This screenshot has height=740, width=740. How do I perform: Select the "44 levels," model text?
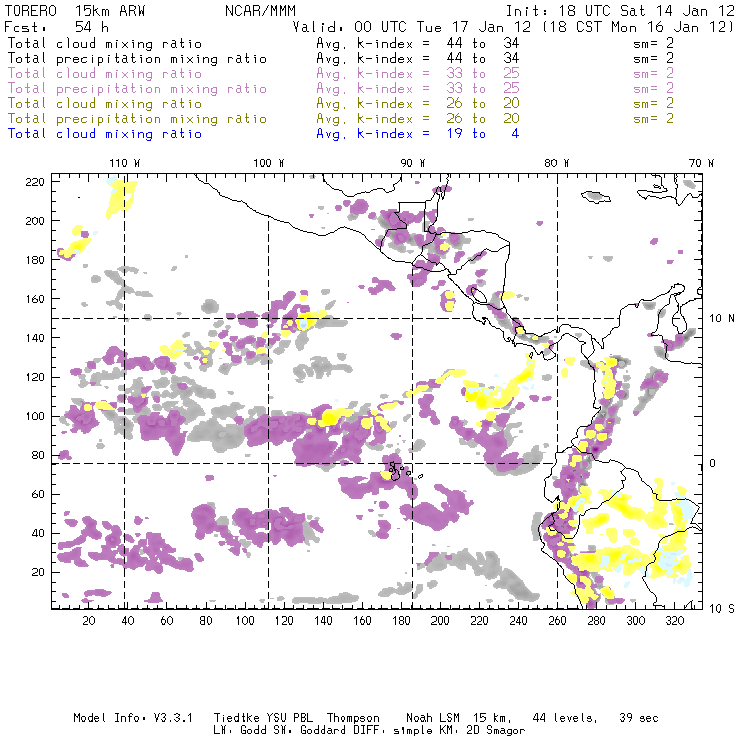(x=565, y=718)
